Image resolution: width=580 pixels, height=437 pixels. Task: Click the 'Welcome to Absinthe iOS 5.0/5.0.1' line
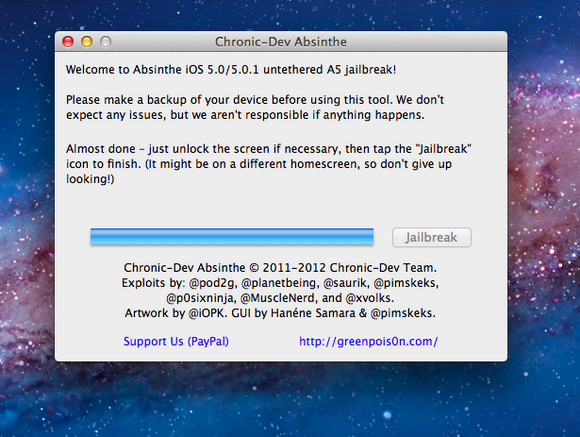pyautogui.click(x=231, y=70)
